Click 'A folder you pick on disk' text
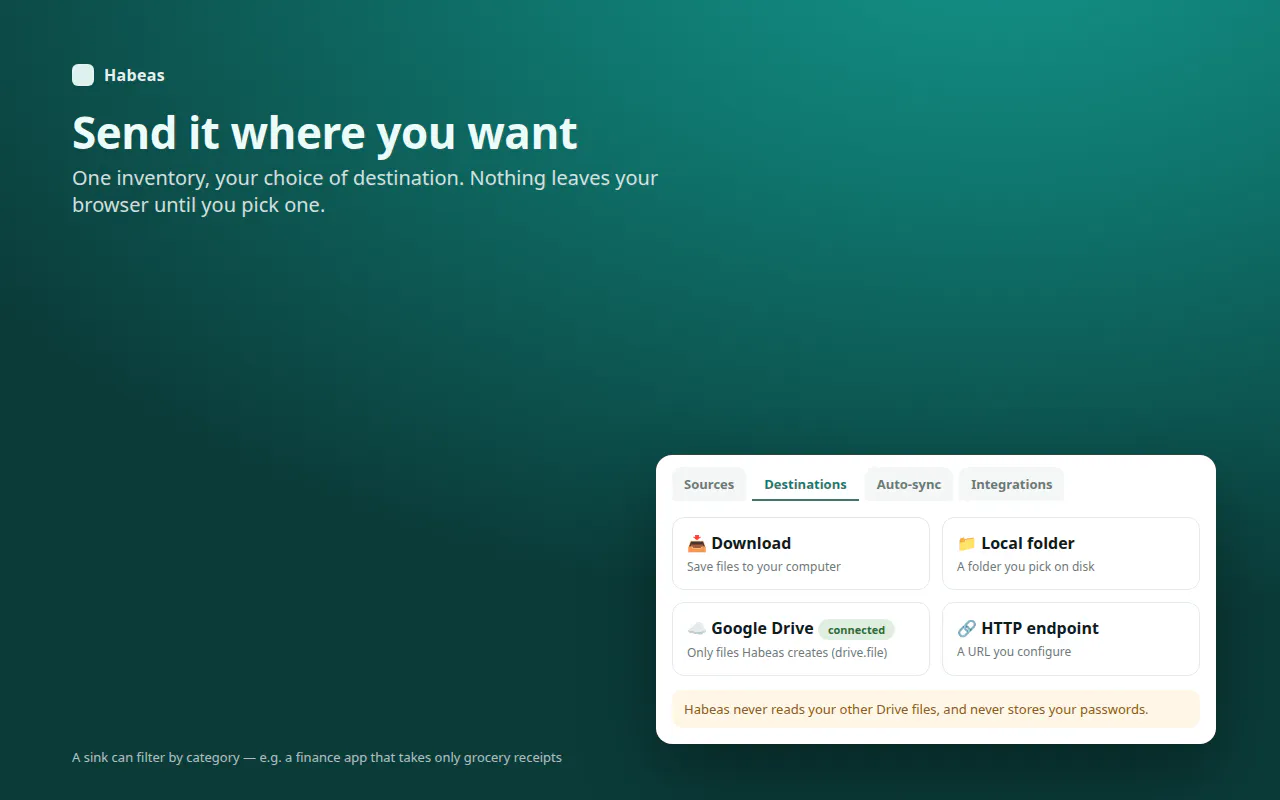 tap(1026, 567)
